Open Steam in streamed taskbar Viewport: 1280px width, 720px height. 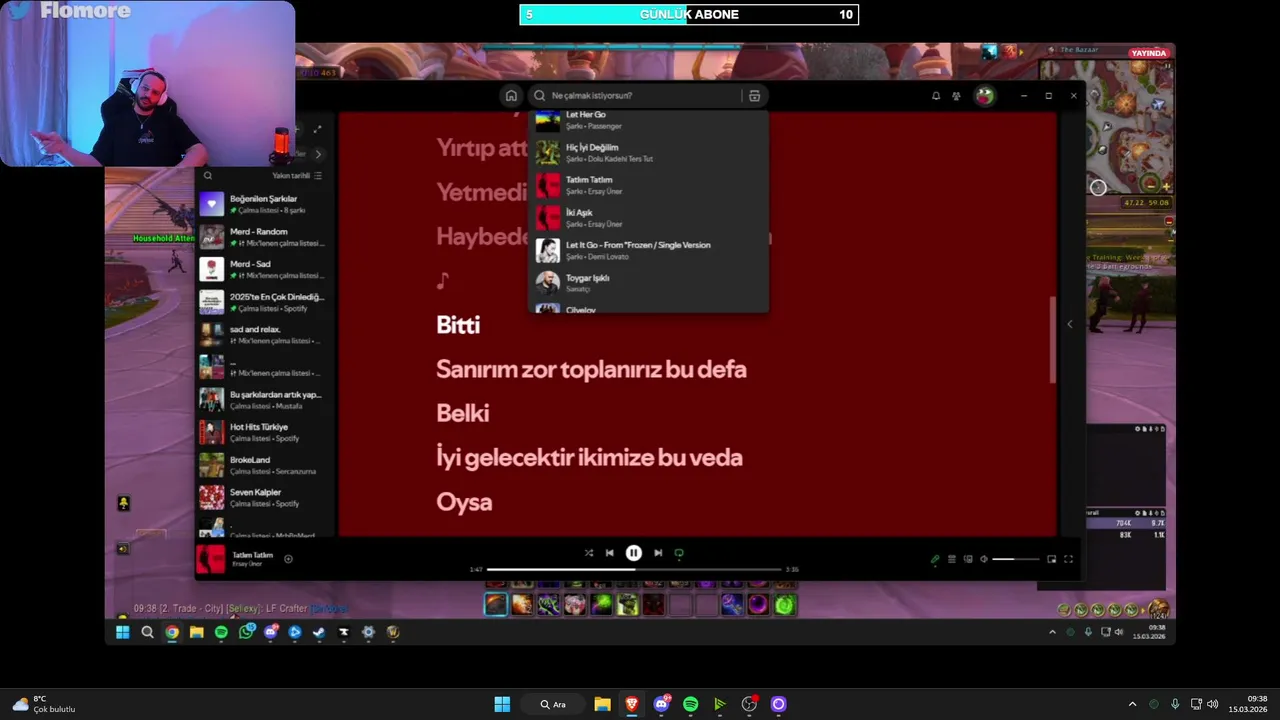pyautogui.click(x=319, y=632)
